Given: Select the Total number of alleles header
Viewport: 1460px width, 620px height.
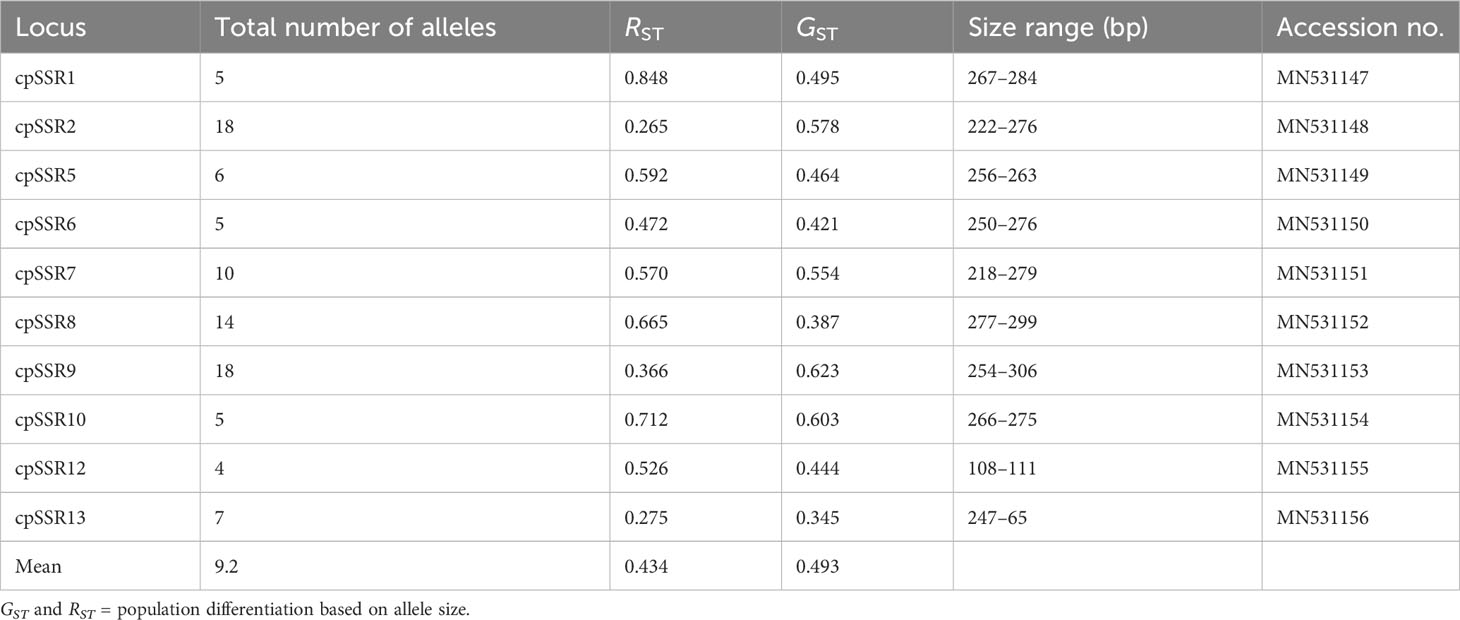Looking at the screenshot, I should 356,28.
